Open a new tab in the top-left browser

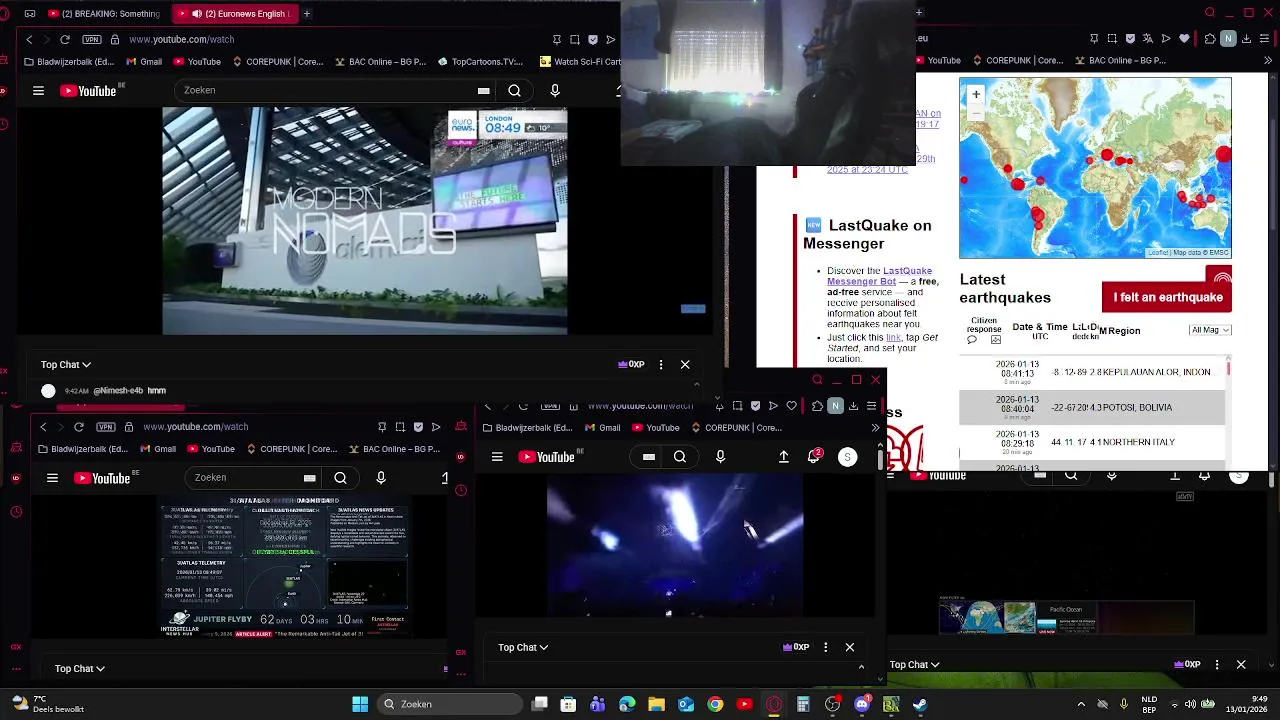point(306,14)
